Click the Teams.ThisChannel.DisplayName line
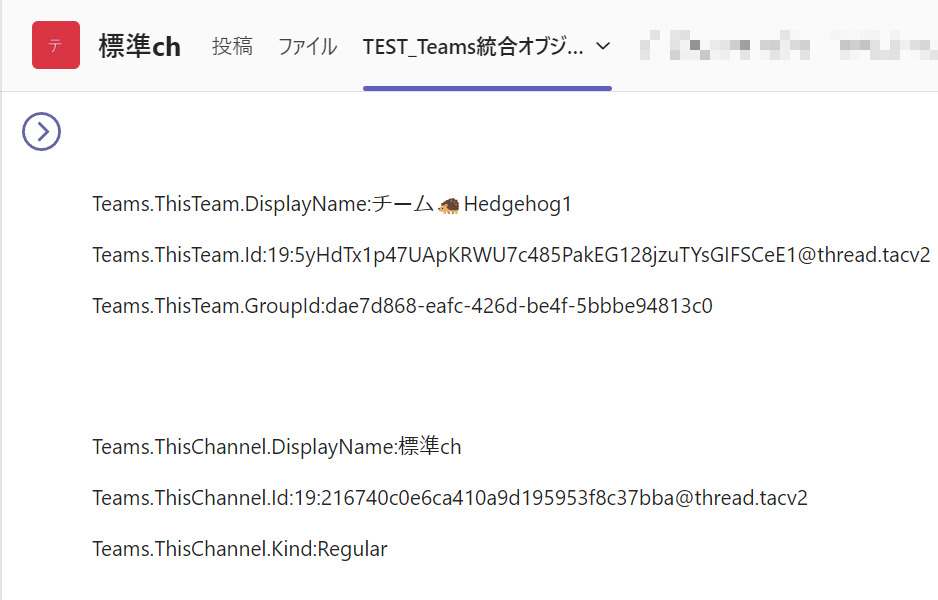The image size is (938, 600). (276, 447)
